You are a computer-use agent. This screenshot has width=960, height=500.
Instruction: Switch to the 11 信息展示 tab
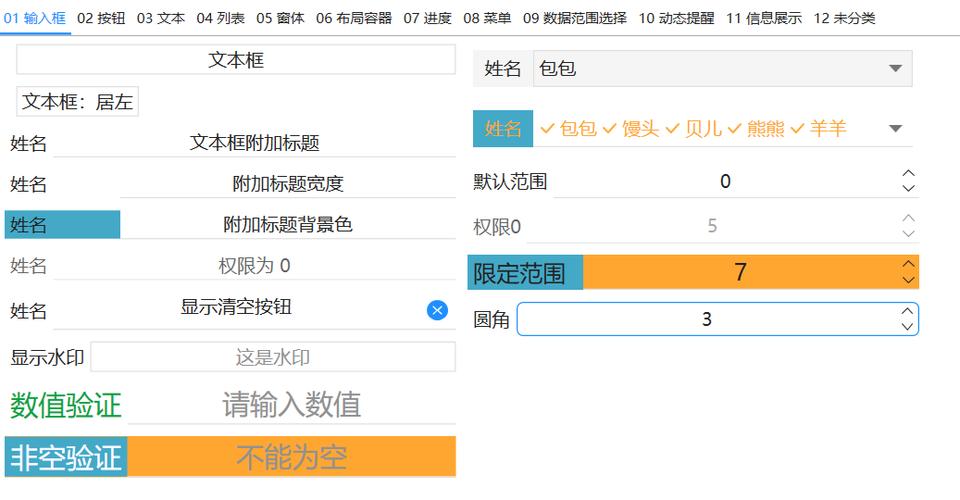(764, 18)
